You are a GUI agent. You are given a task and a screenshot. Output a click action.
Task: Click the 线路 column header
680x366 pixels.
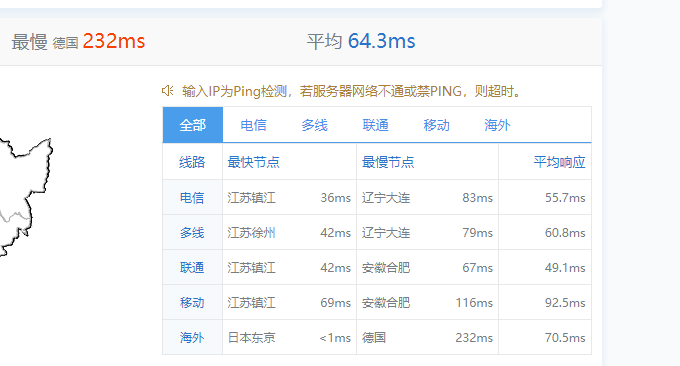coord(192,162)
